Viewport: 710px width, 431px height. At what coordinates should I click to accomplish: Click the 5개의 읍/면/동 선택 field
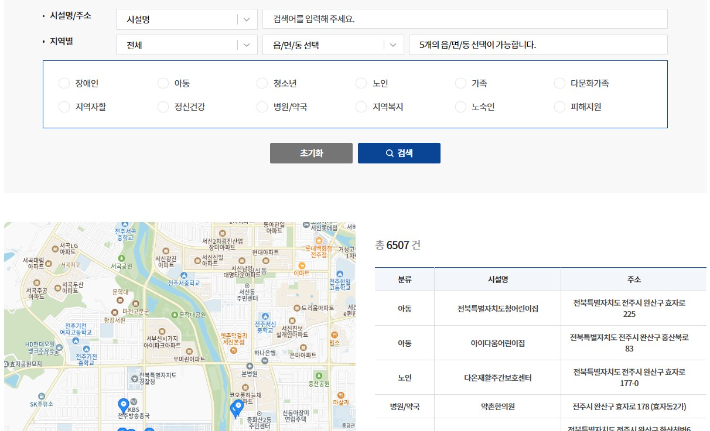coord(538,45)
